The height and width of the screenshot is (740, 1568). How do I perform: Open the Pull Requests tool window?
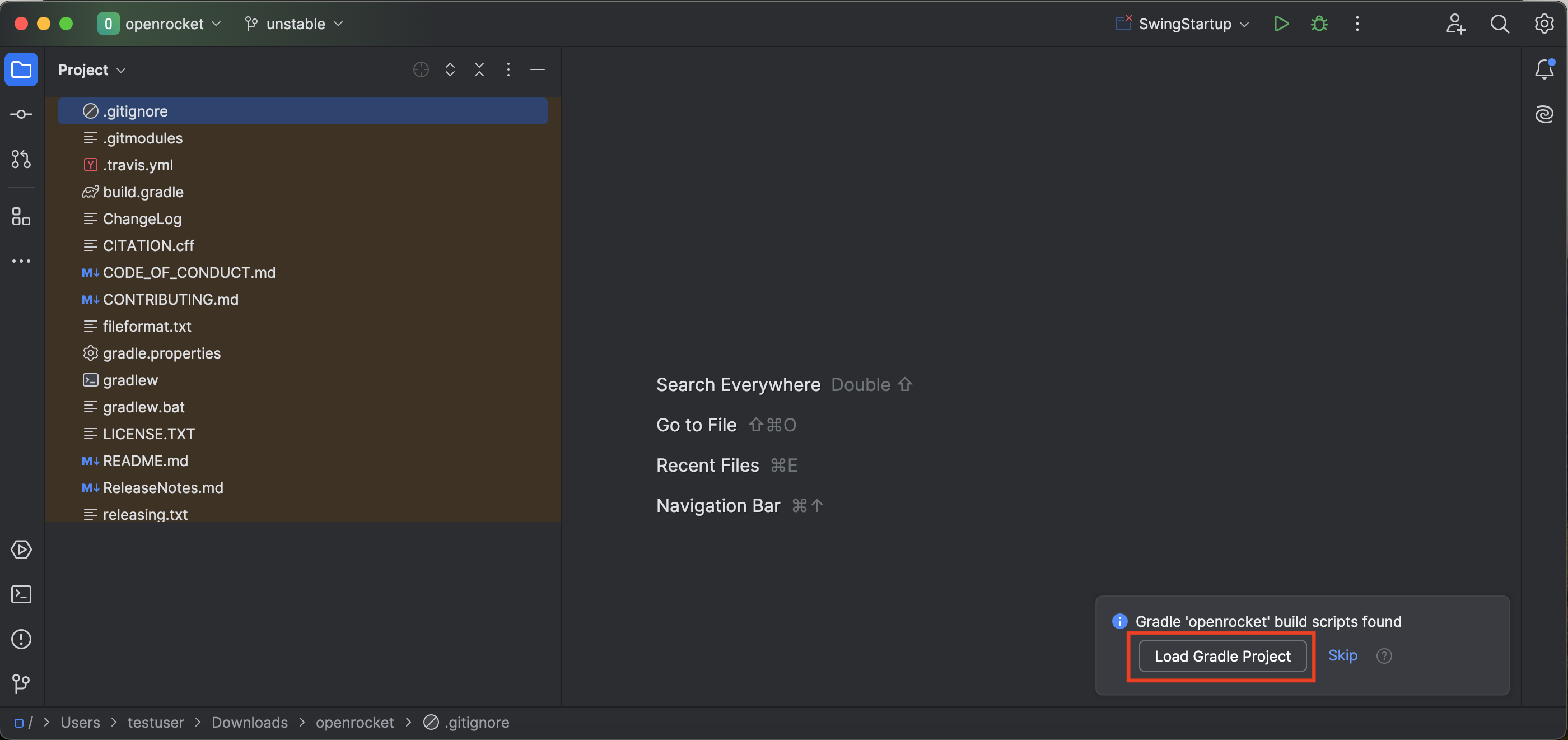21,159
